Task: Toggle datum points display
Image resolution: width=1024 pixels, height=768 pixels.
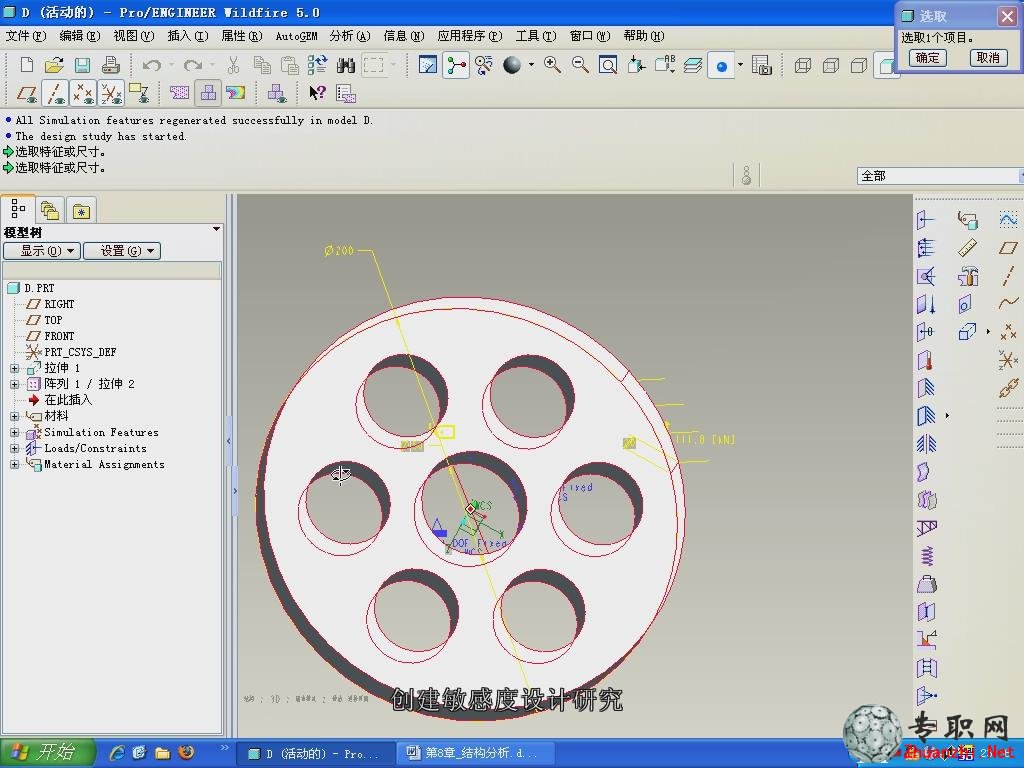Action: tap(83, 93)
